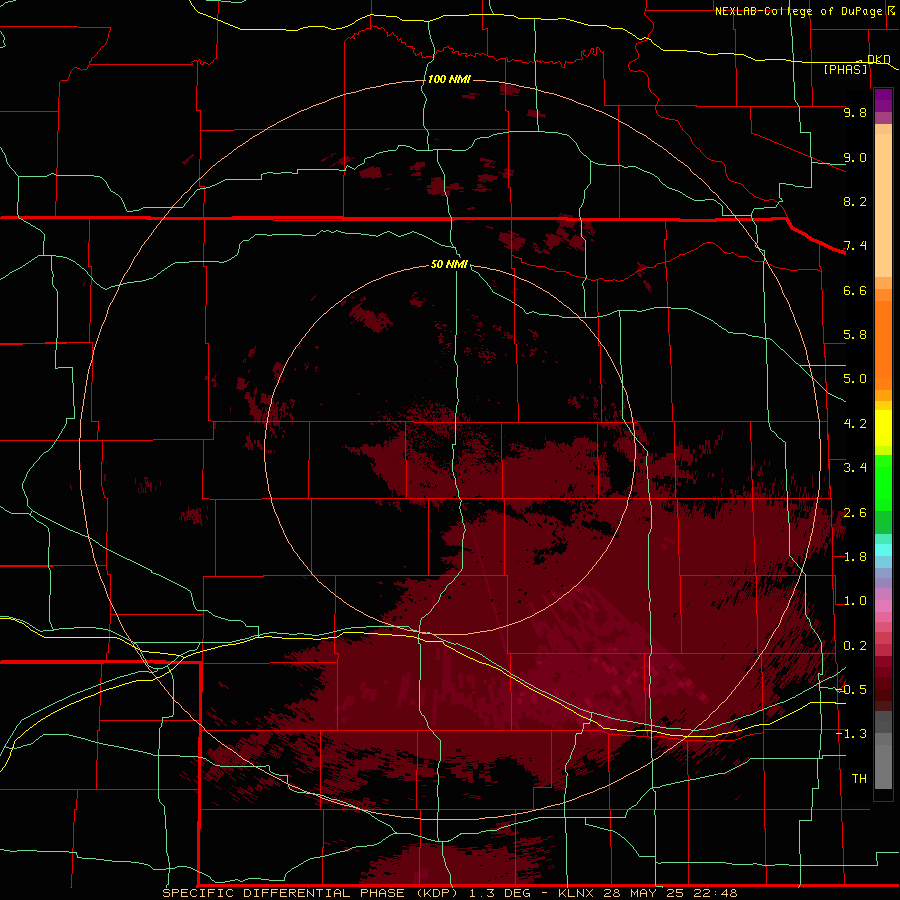Click the 2.6 legend value
The image size is (900, 900).
[855, 513]
